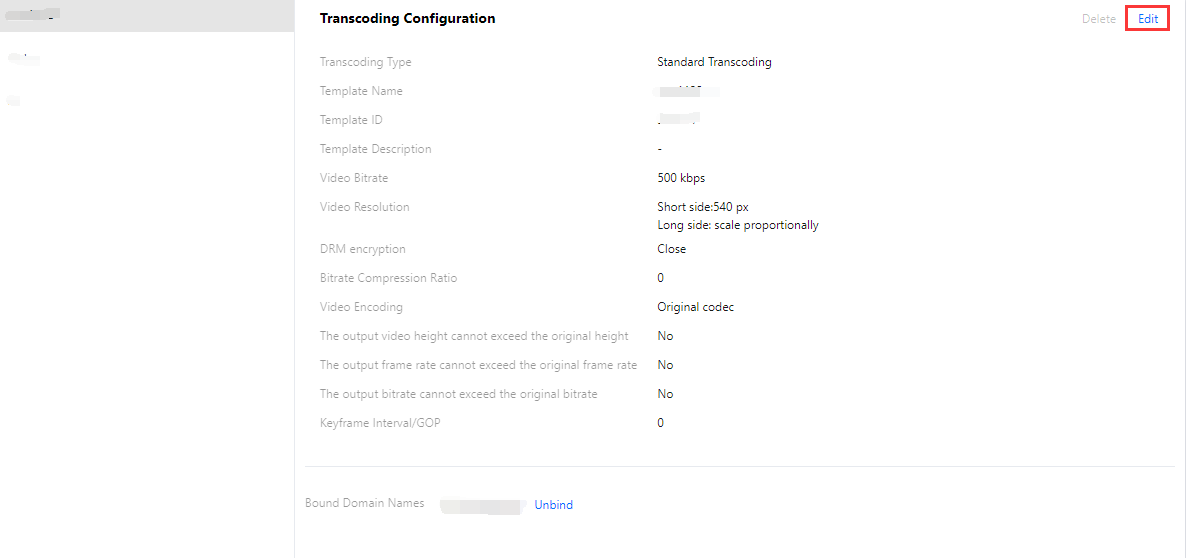1186x558 pixels.
Task: Click the Template Description label
Action: coord(375,149)
